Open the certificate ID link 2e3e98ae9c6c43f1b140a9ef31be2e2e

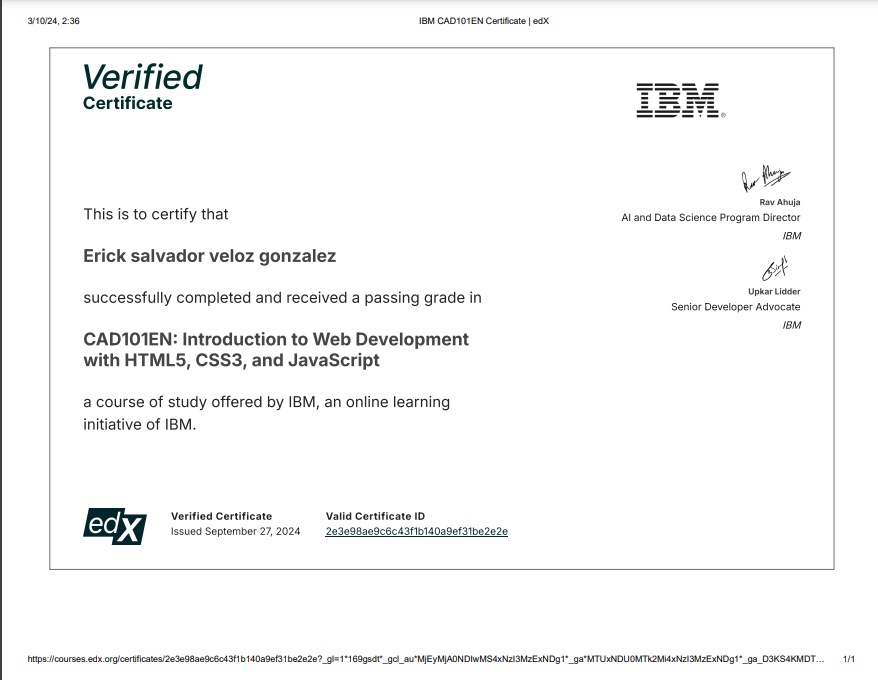(415, 531)
